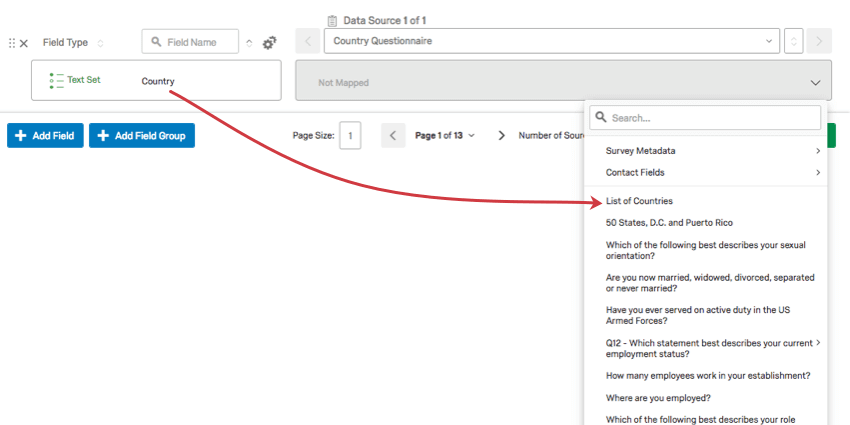Click the Data Source 1 of 1 label

[384, 21]
